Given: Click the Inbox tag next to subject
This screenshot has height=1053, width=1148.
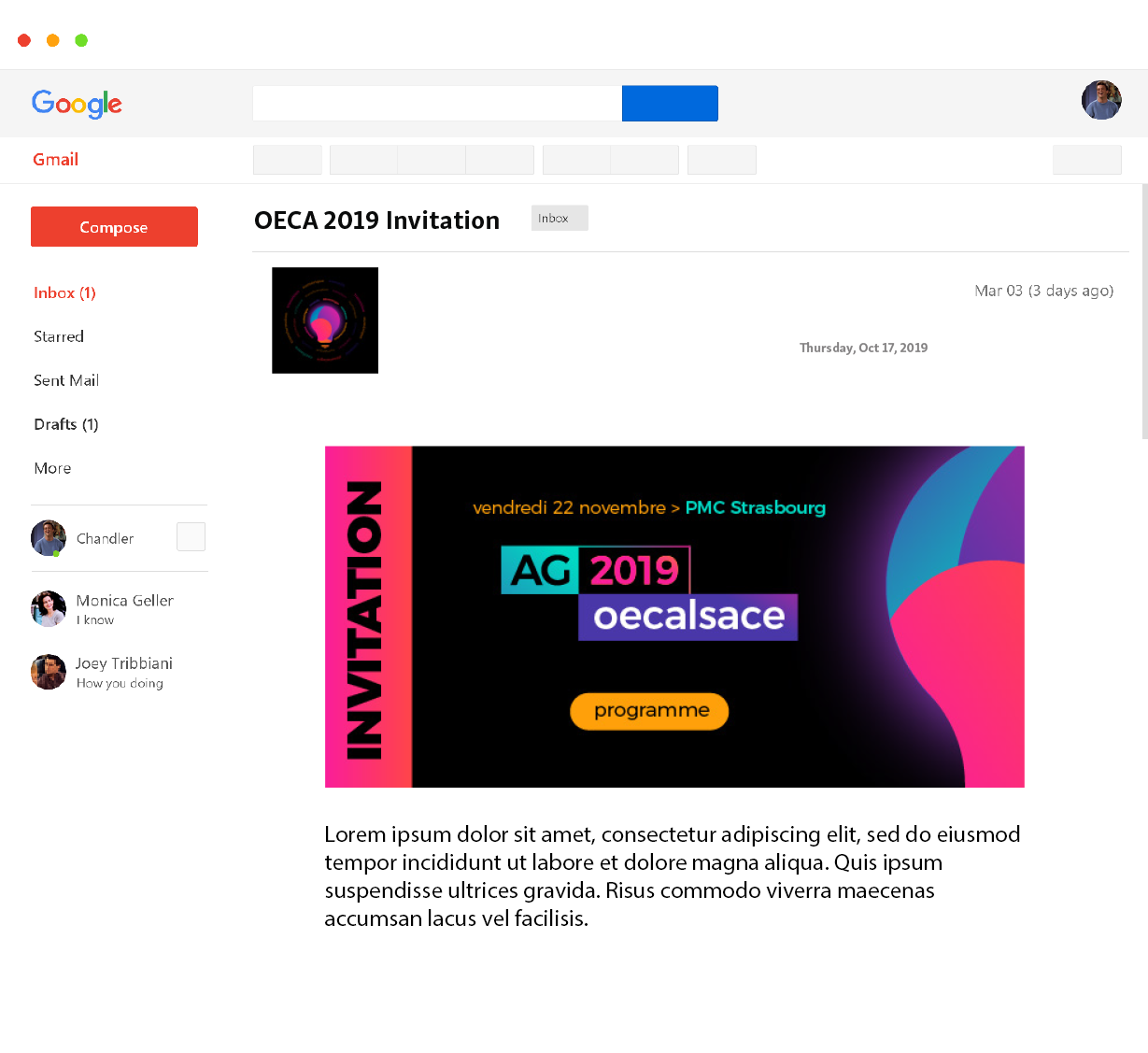Looking at the screenshot, I should (x=560, y=218).
